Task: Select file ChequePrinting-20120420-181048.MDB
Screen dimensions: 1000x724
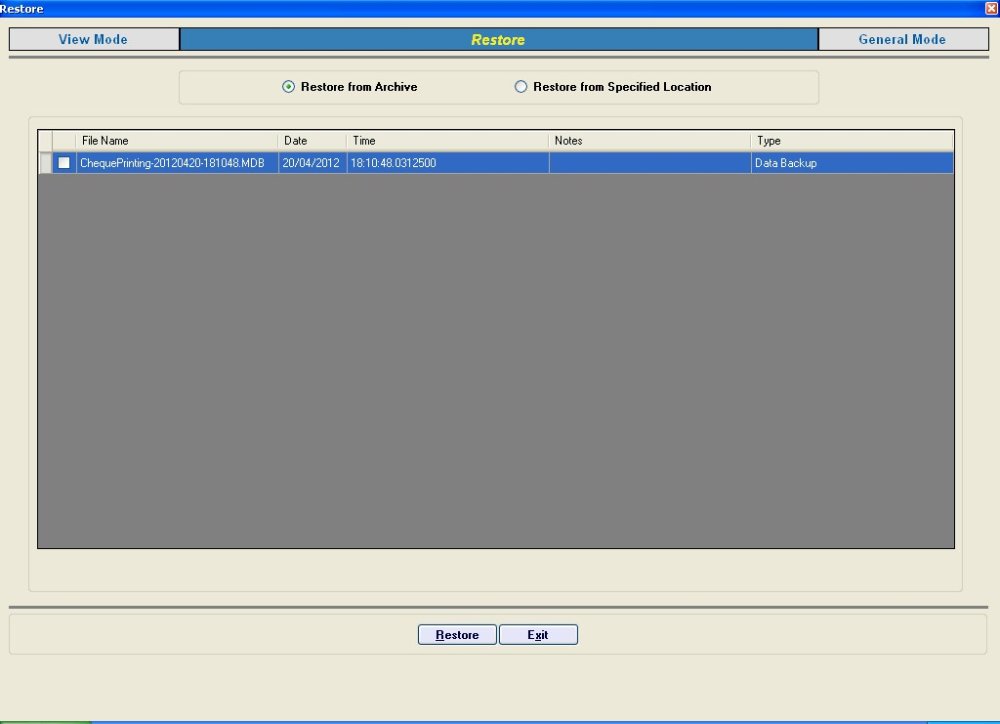Action: (177, 163)
